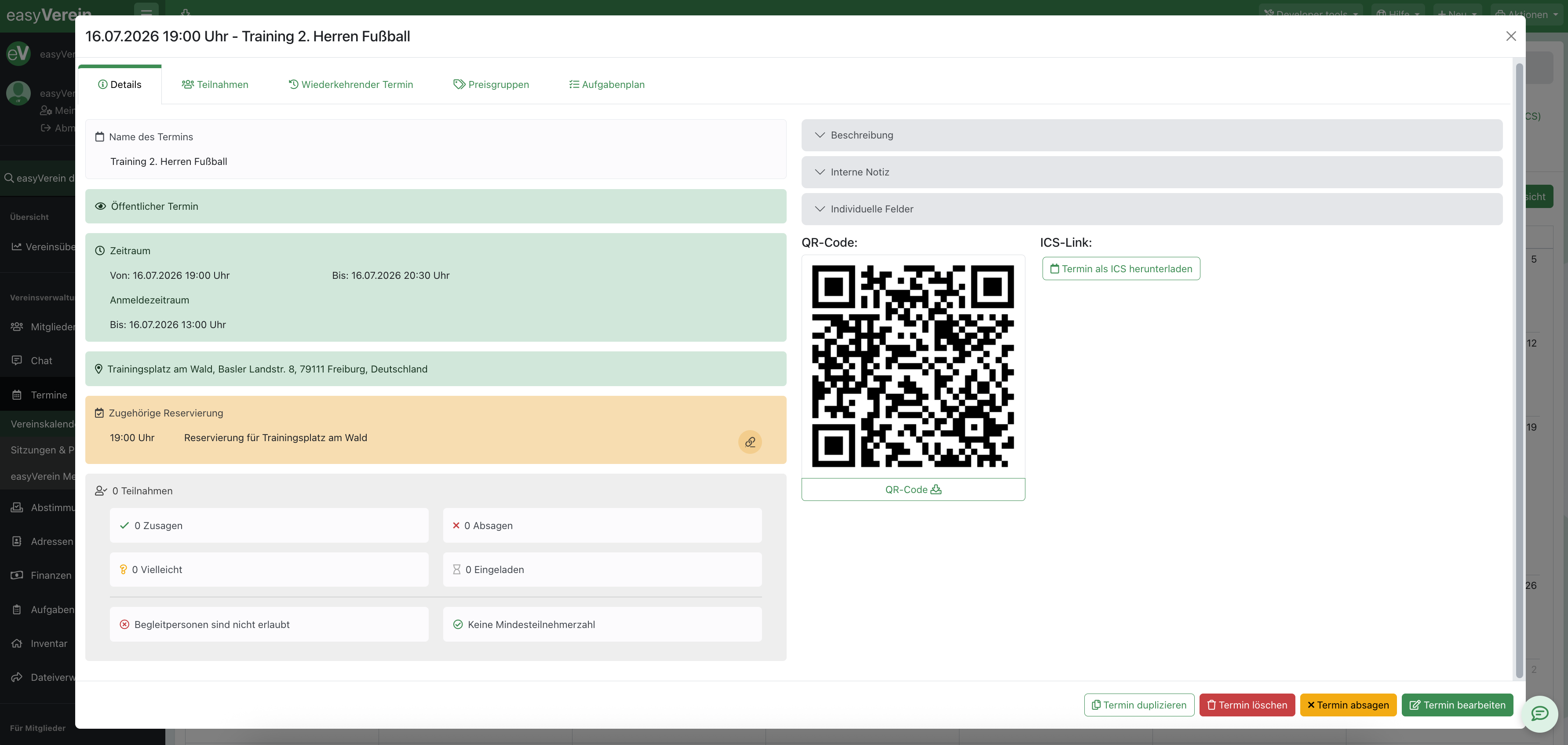Click the Vereinsübersicht chart icon in sidebar
This screenshot has height=745, width=1568.
point(17,247)
